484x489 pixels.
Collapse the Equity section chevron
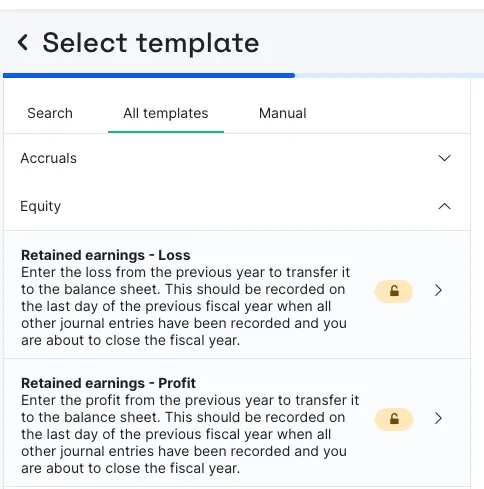click(444, 206)
